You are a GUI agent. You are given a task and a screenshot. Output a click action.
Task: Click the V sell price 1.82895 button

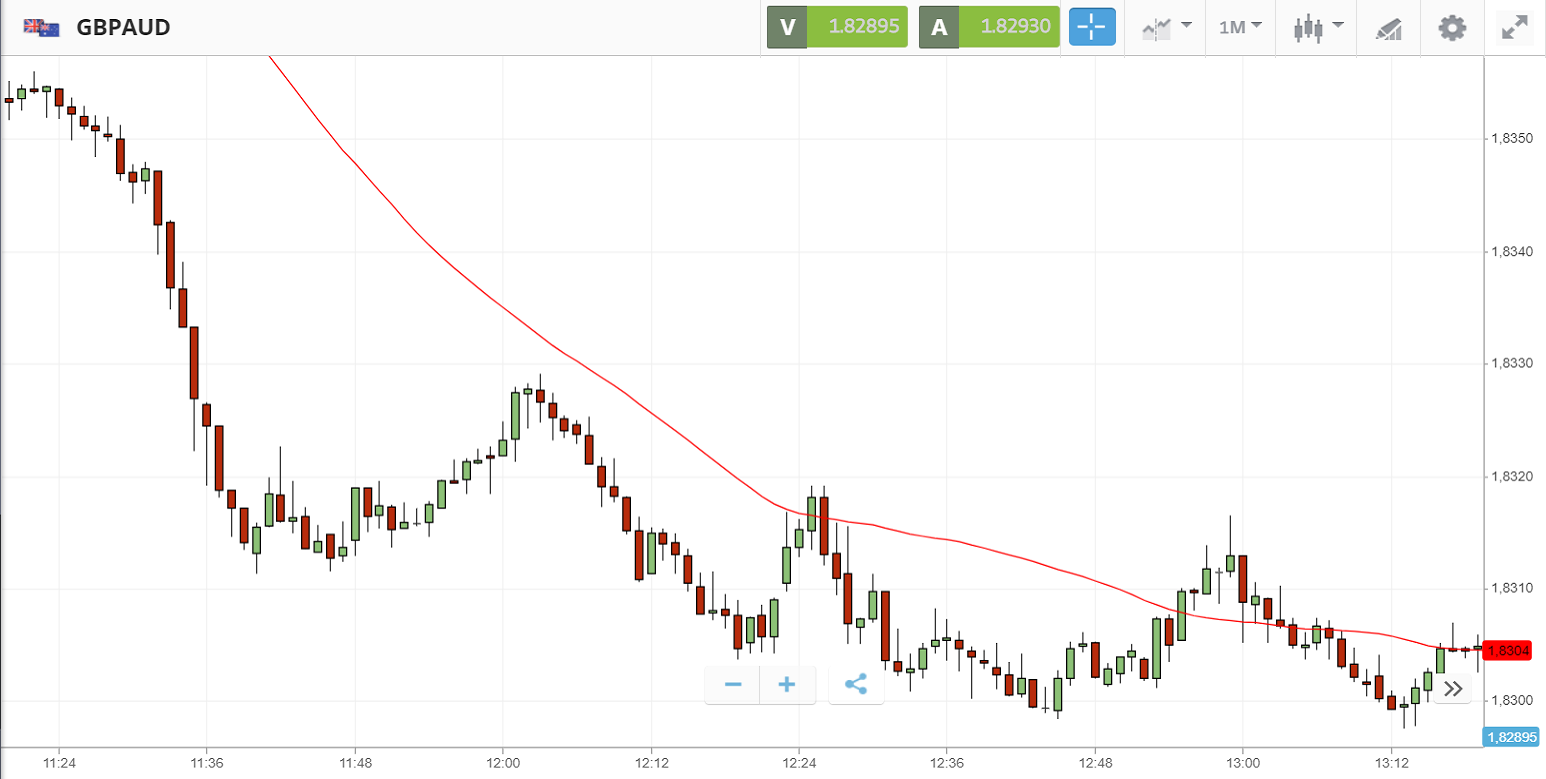click(837, 27)
